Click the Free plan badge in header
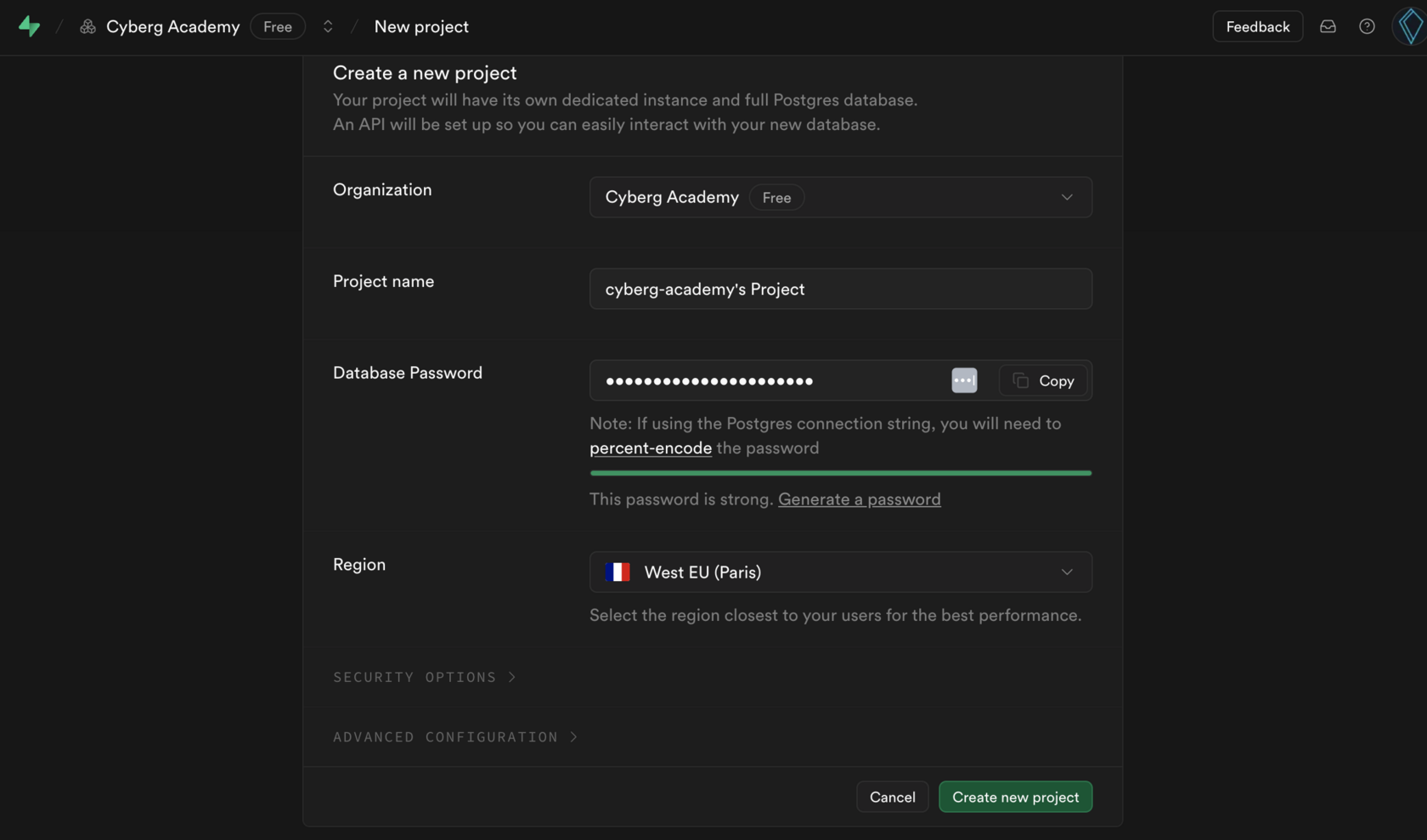 click(x=278, y=27)
